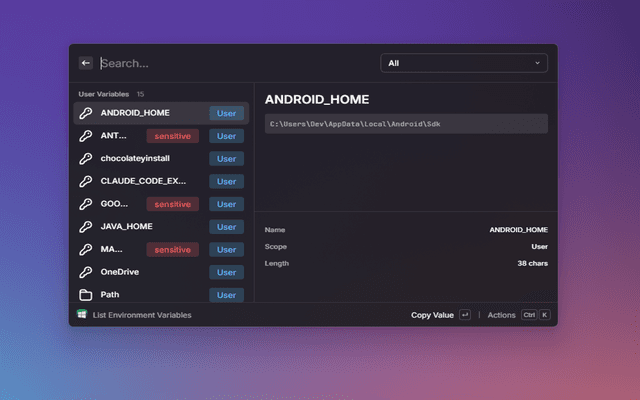This screenshot has height=400, width=640.
Task: Click Copy Value button
Action: 432,315
